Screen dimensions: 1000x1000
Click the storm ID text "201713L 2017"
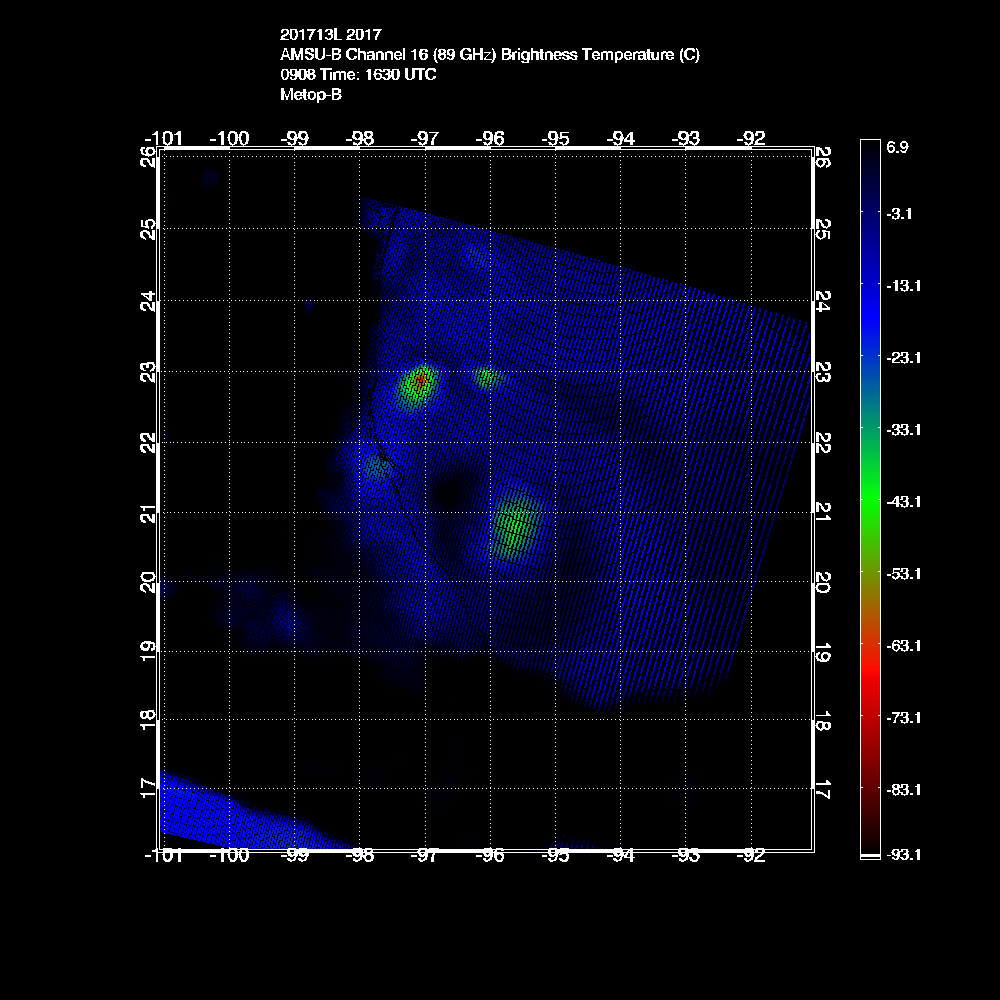(x=330, y=34)
